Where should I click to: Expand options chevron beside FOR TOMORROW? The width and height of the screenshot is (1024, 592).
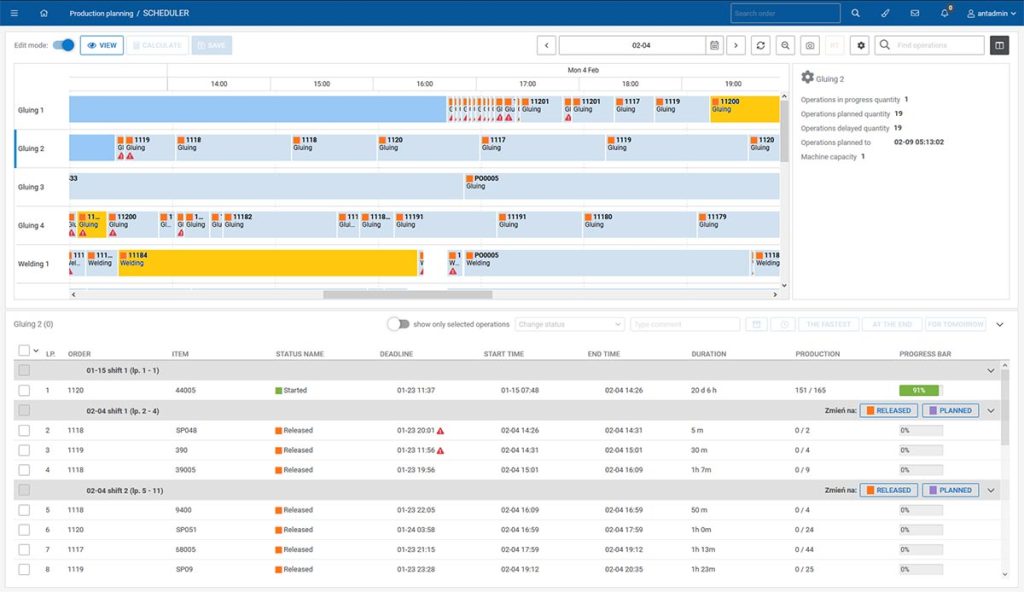pos(1000,324)
